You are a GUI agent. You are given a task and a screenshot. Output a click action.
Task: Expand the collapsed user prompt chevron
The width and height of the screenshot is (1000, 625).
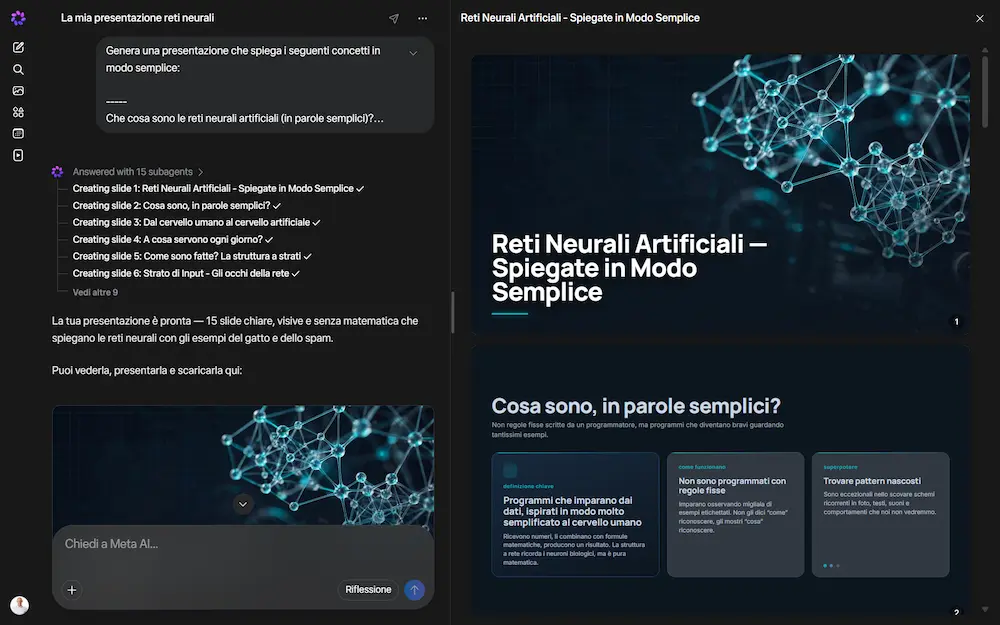[x=413, y=53]
